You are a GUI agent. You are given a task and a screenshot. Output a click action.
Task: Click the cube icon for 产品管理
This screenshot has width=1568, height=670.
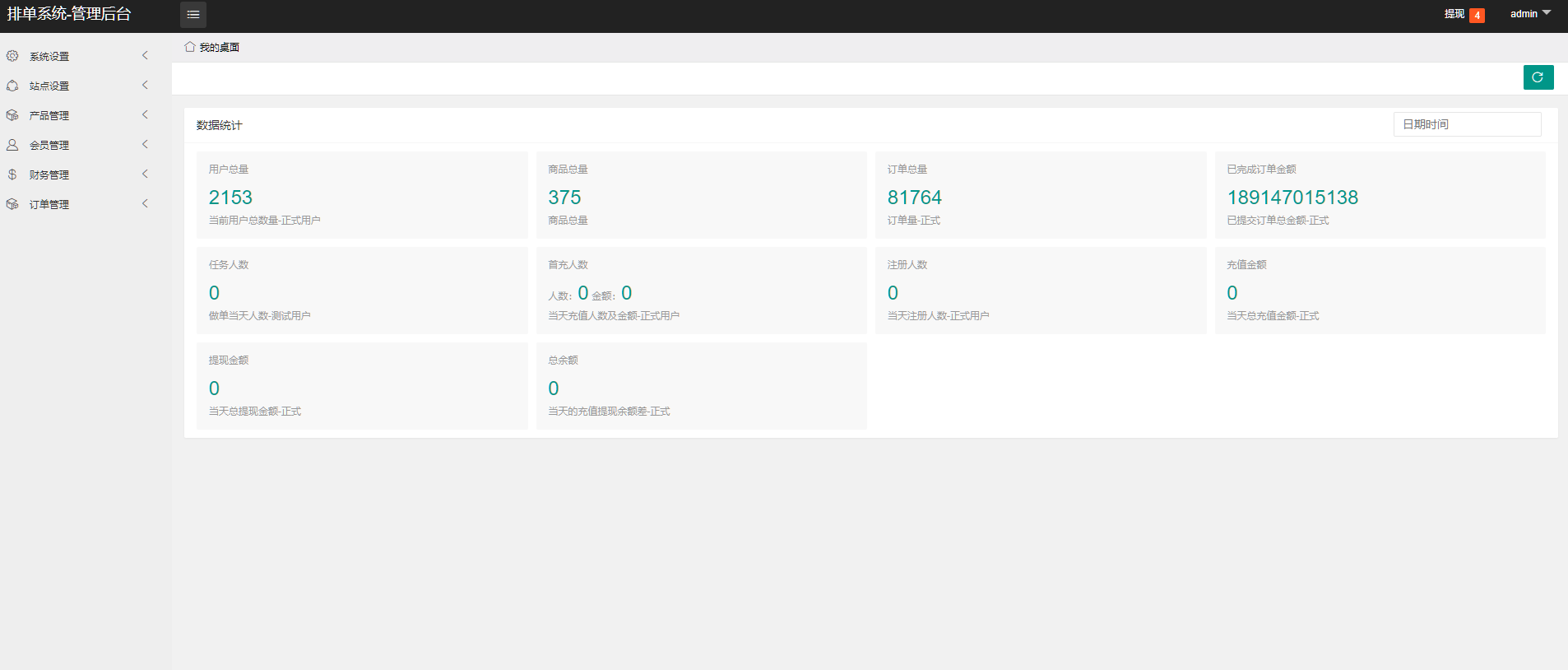coord(12,115)
